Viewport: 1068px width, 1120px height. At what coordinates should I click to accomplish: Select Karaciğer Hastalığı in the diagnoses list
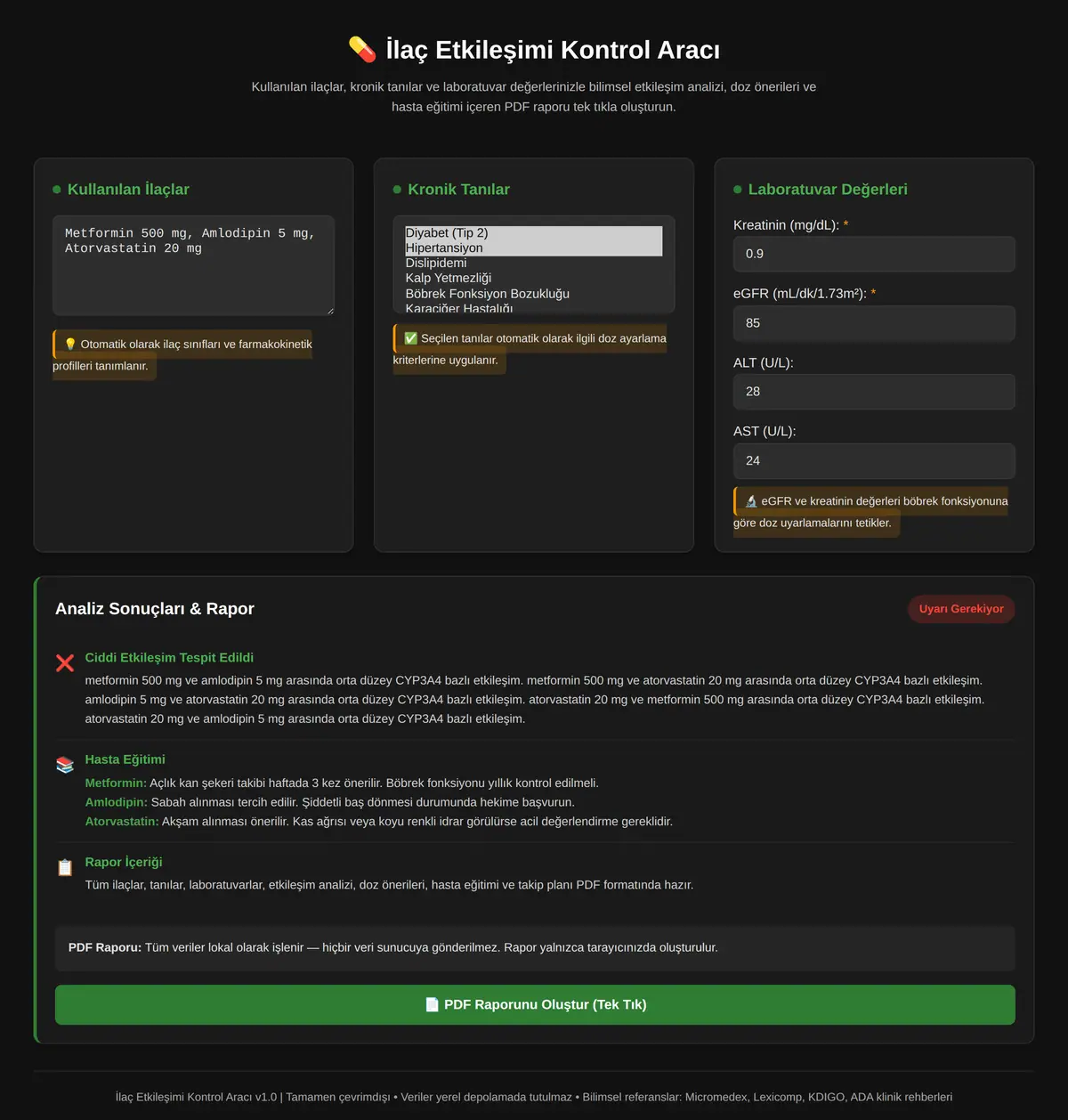pos(534,308)
